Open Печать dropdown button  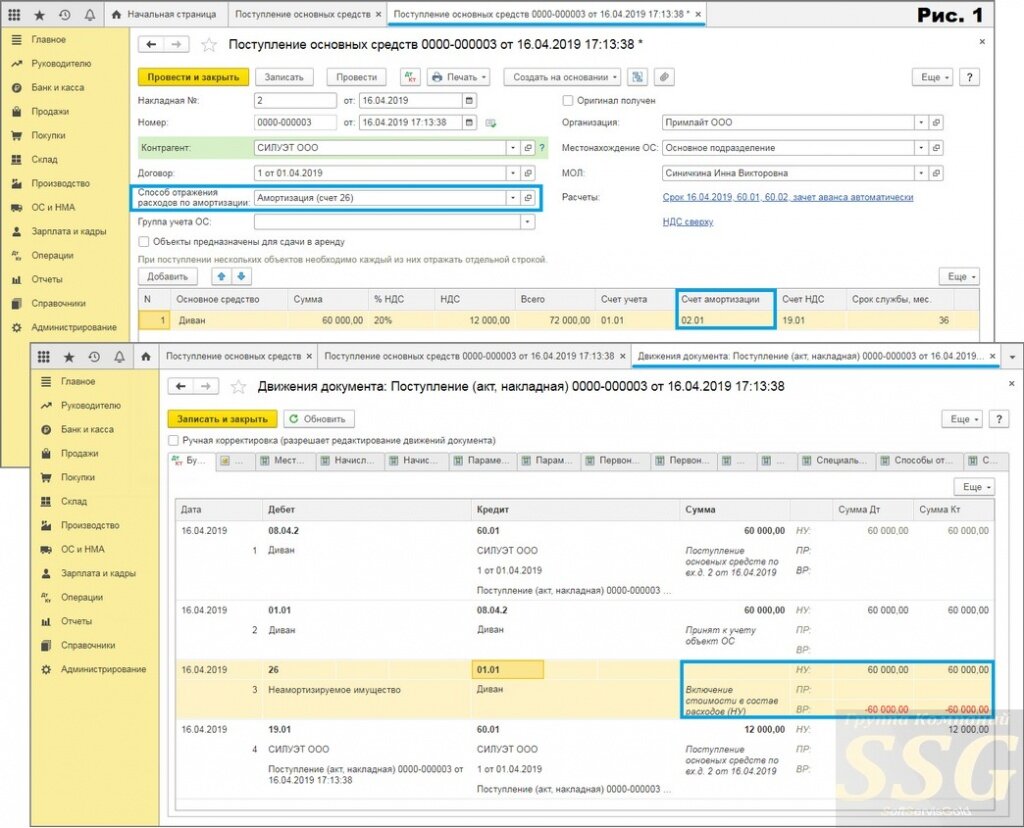point(460,77)
